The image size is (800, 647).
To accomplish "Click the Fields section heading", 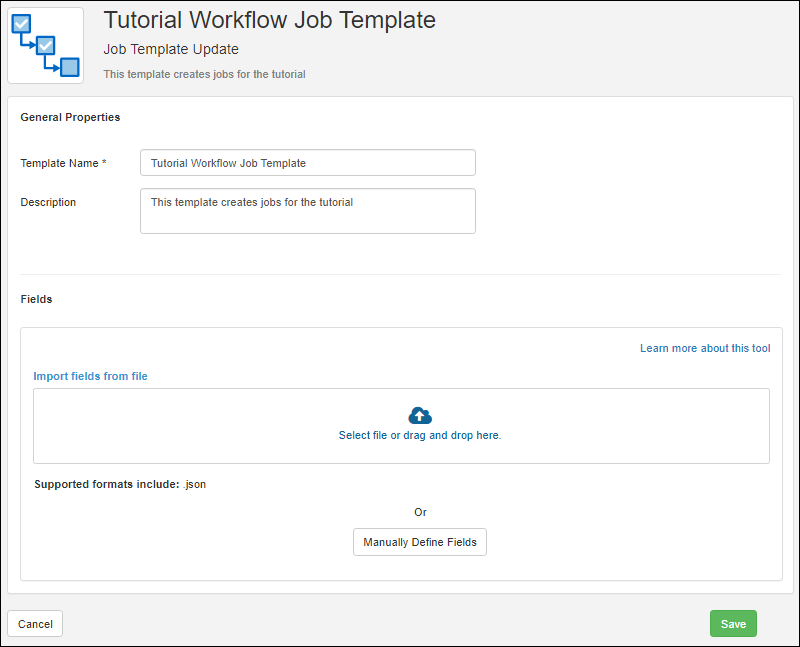I will tap(36, 299).
